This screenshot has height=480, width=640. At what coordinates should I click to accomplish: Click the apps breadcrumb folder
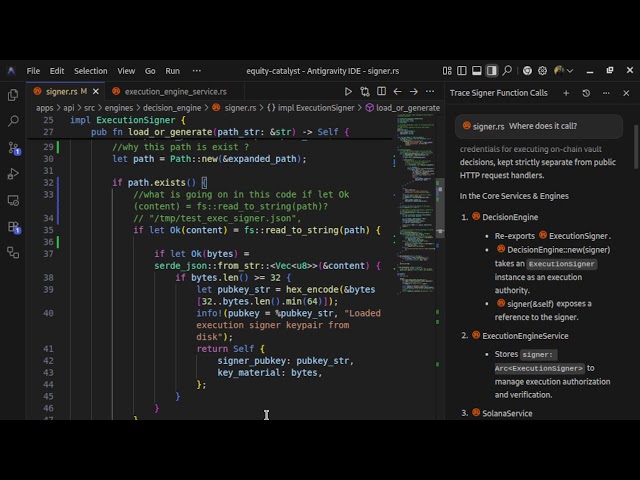44,108
